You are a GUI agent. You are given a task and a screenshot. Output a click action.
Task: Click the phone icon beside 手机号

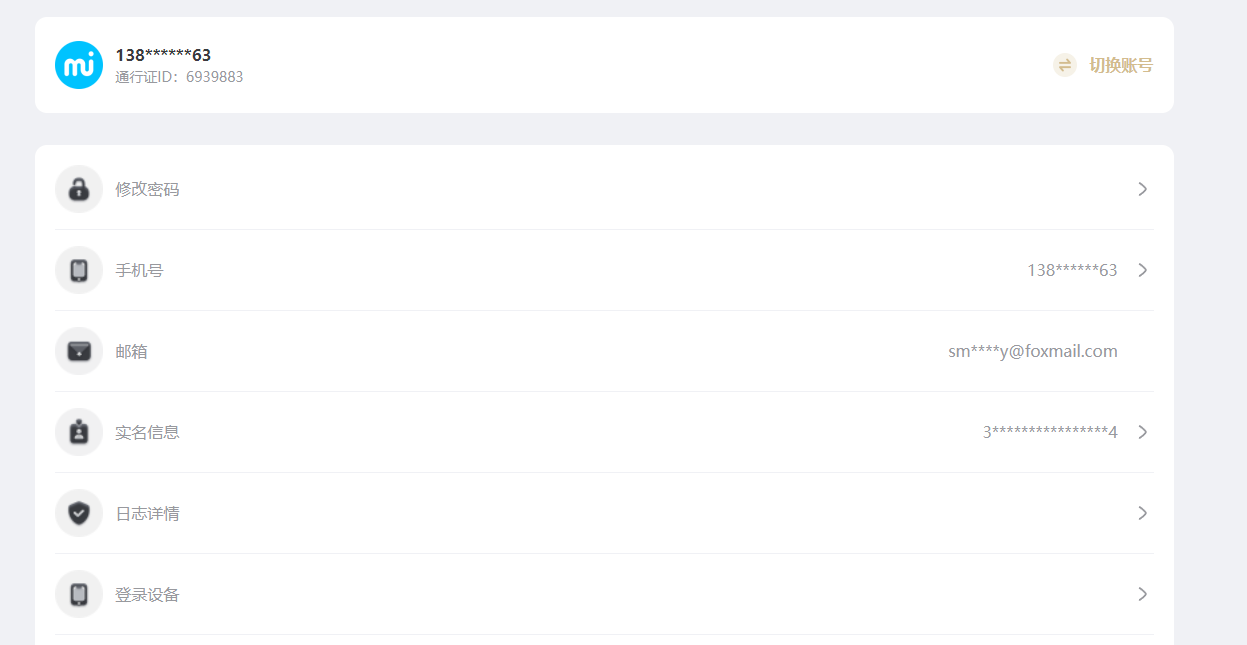79,270
